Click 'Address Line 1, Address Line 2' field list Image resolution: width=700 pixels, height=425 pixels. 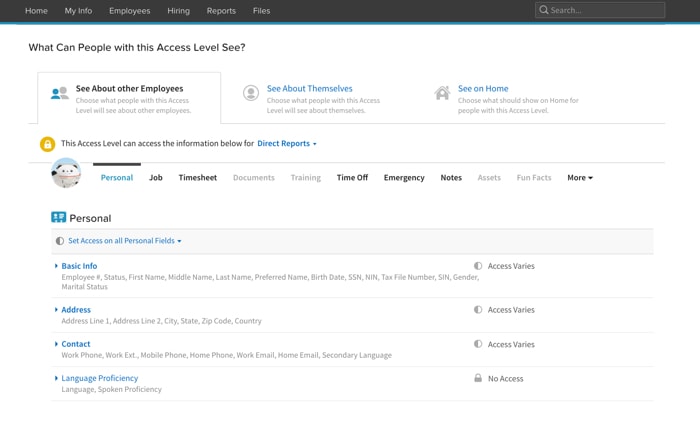point(162,321)
